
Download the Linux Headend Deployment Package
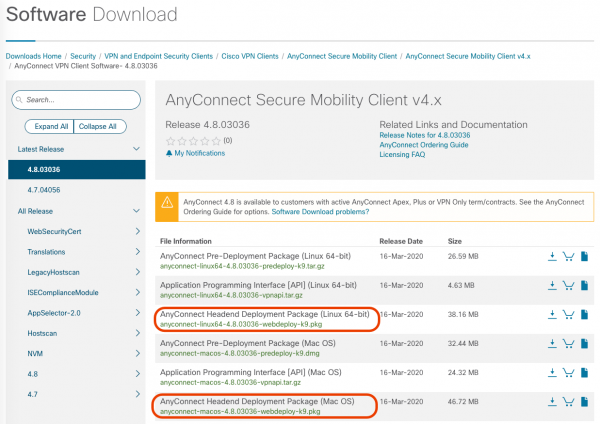tap(551, 315)
